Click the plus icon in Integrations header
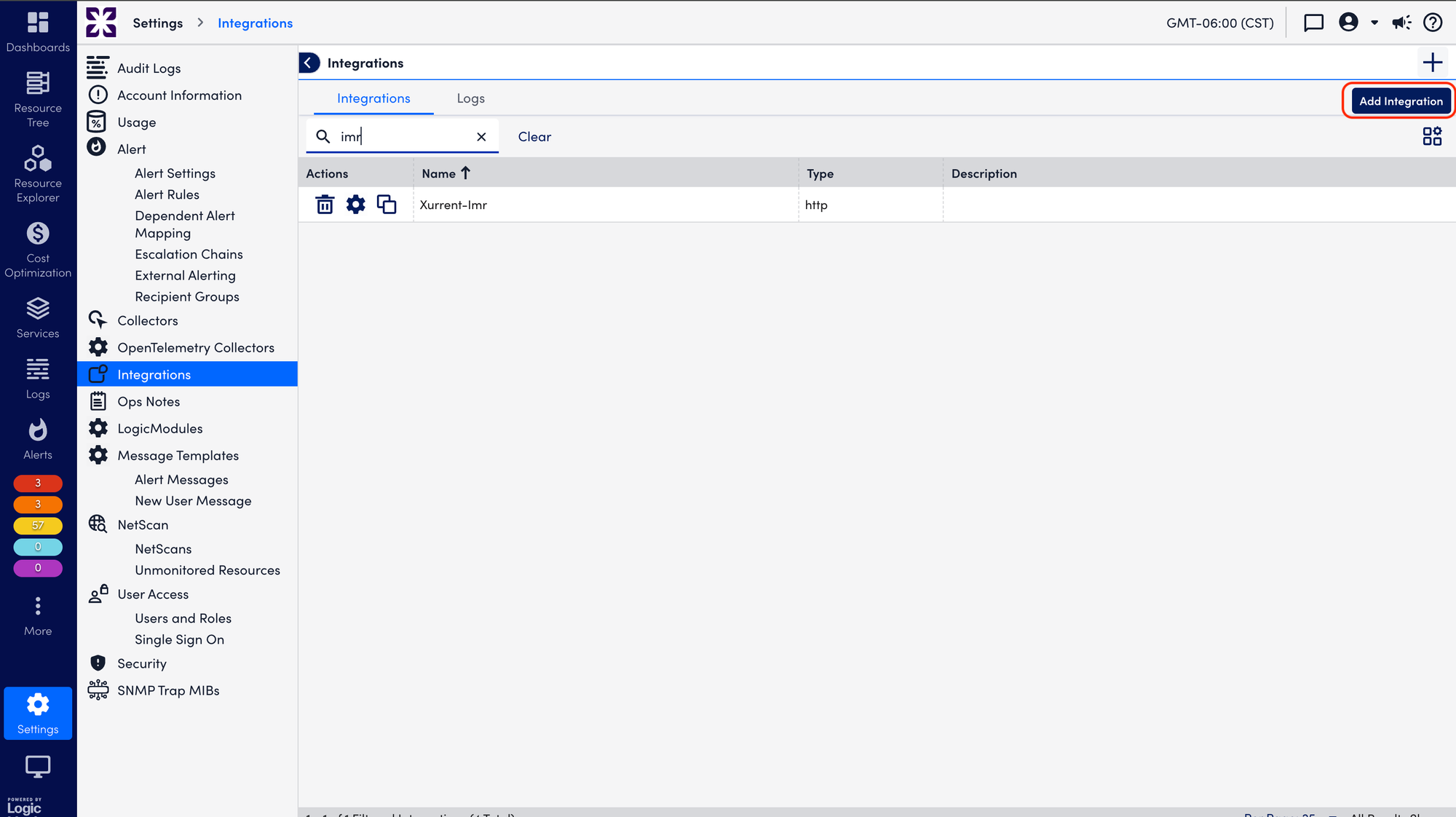Viewport: 1456px width, 817px height. (x=1432, y=63)
